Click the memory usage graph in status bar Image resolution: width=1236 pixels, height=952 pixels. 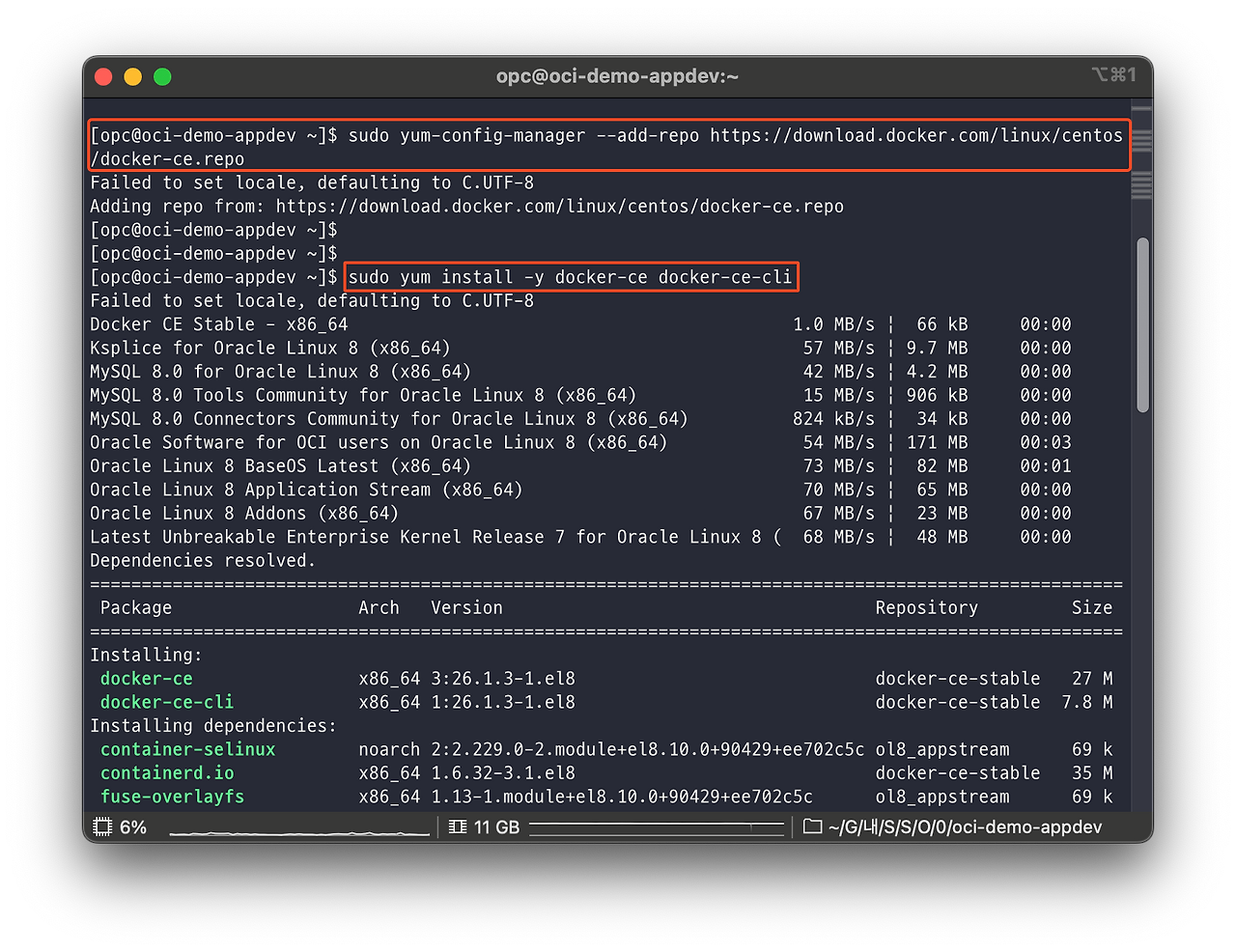pos(657,827)
